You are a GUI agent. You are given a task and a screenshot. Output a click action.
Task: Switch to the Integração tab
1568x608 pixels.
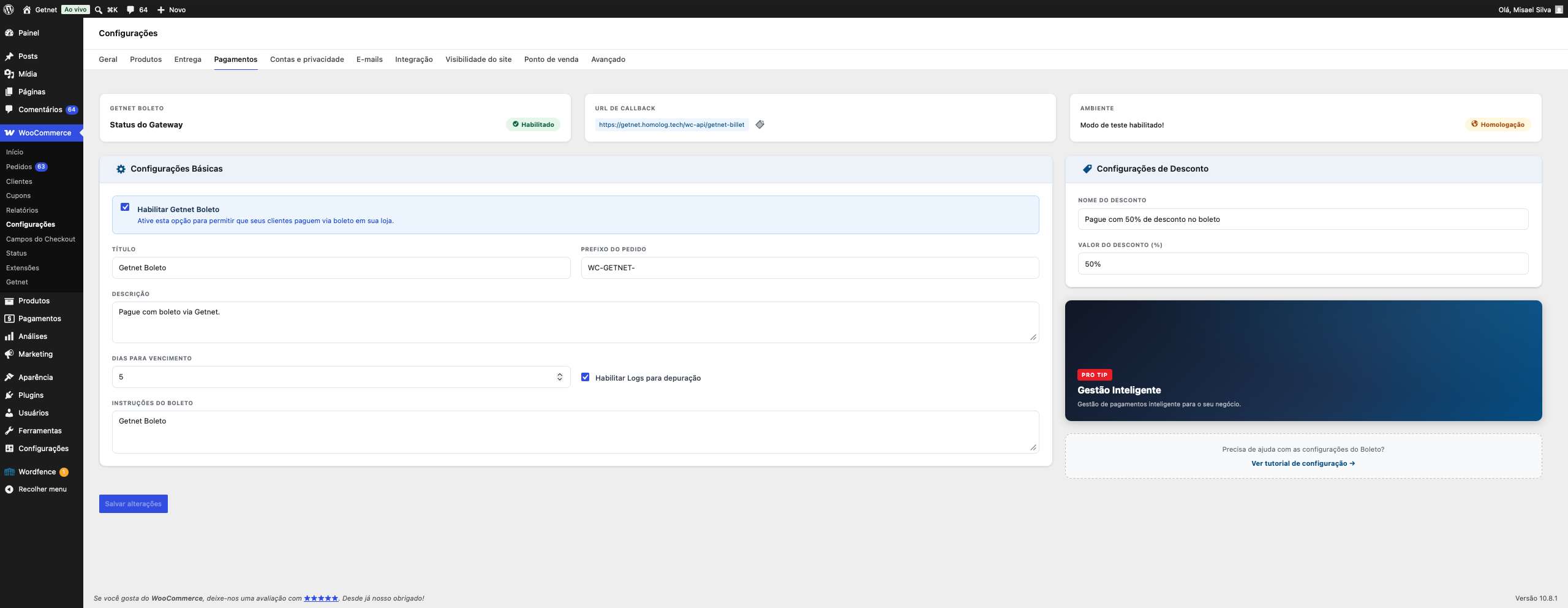[413, 59]
